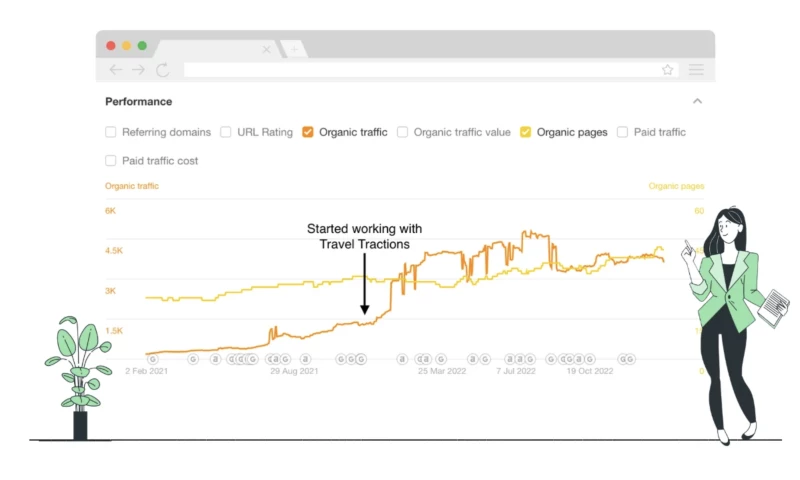
Task: Bookmark page with the star icon
Action: [667, 70]
